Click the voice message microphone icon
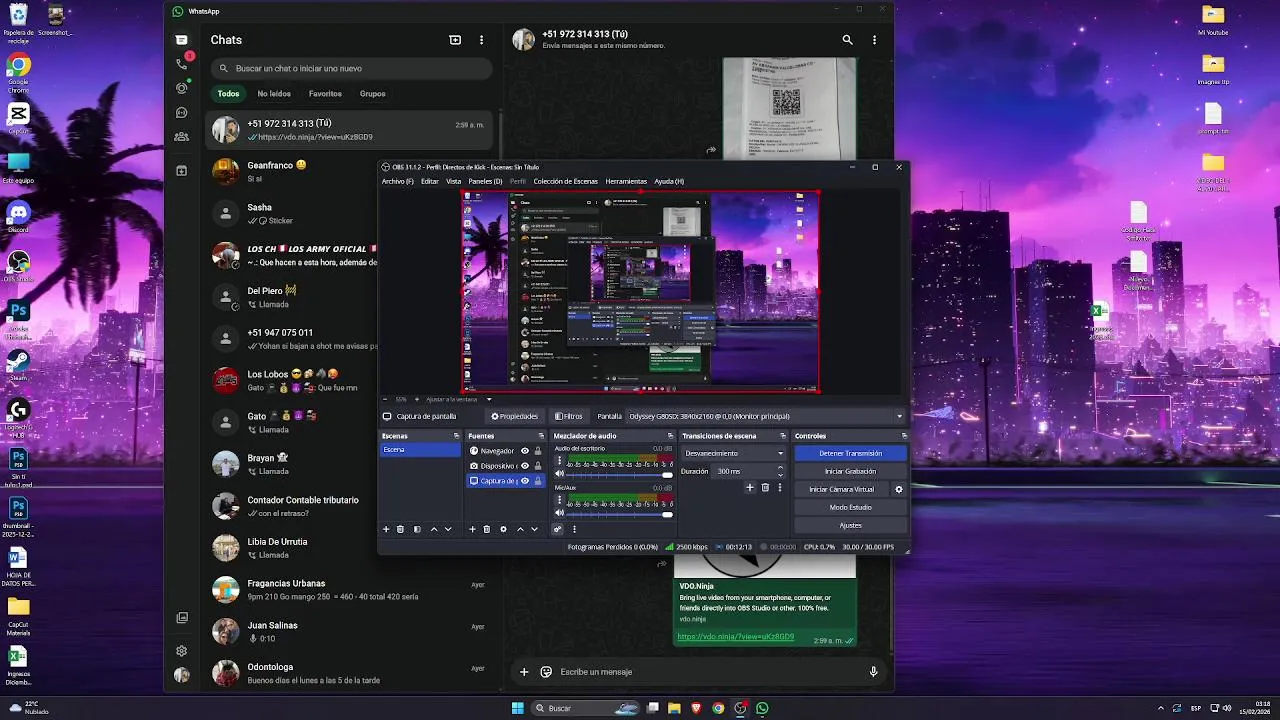Screen dimensions: 1280x720 873,672
